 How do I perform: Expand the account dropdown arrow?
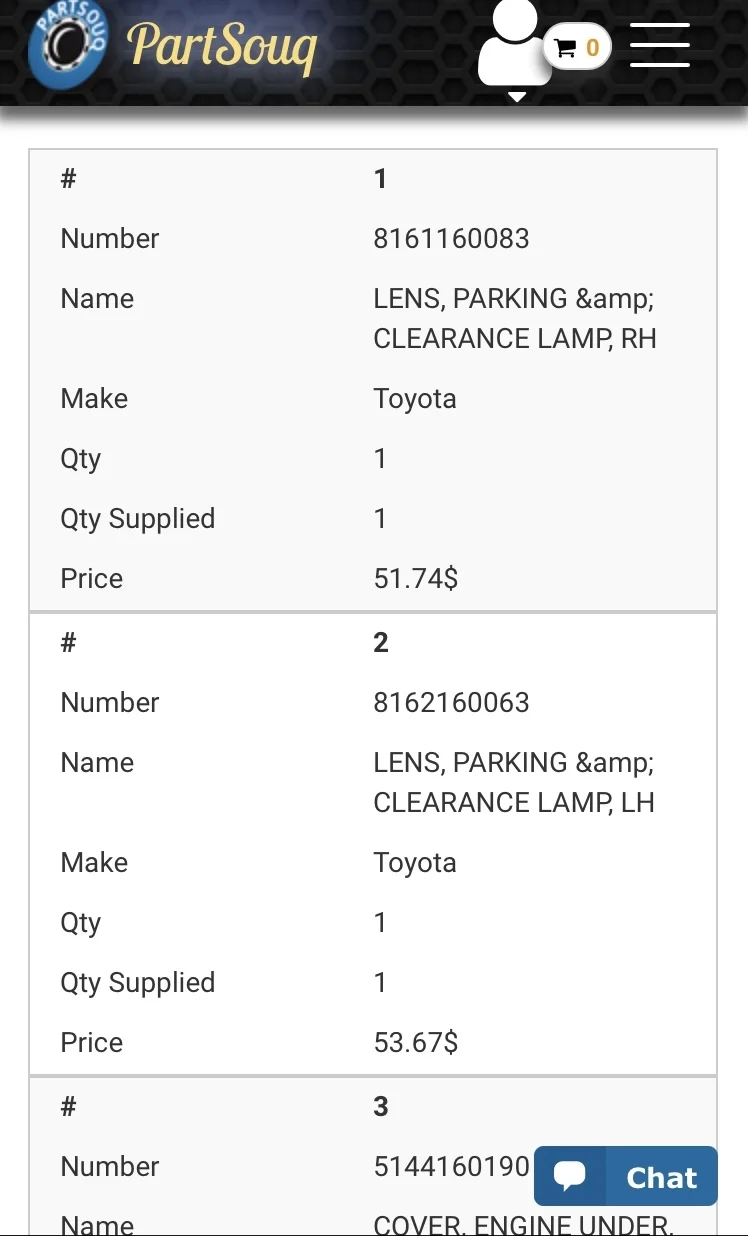pyautogui.click(x=517, y=97)
